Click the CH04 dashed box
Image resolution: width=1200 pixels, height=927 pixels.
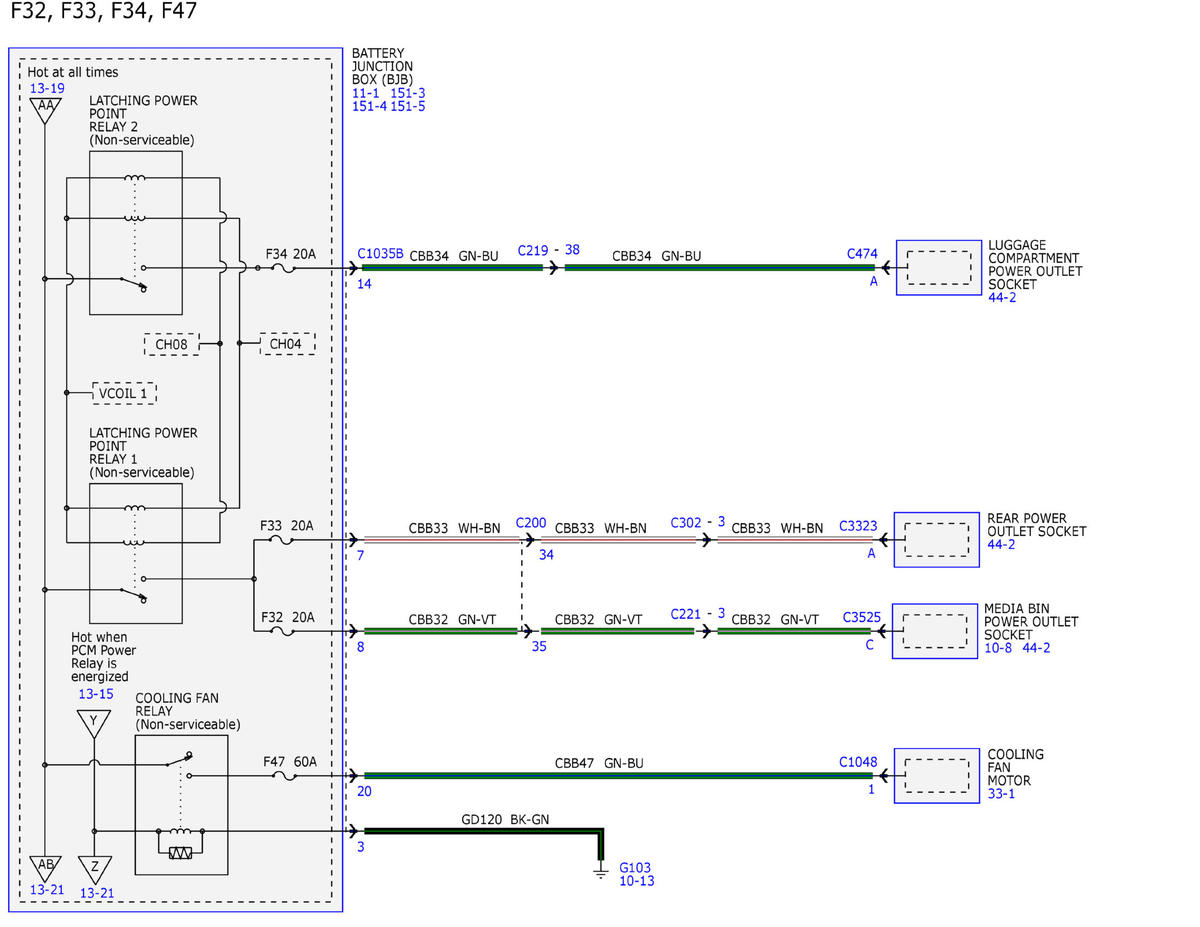[x=287, y=344]
